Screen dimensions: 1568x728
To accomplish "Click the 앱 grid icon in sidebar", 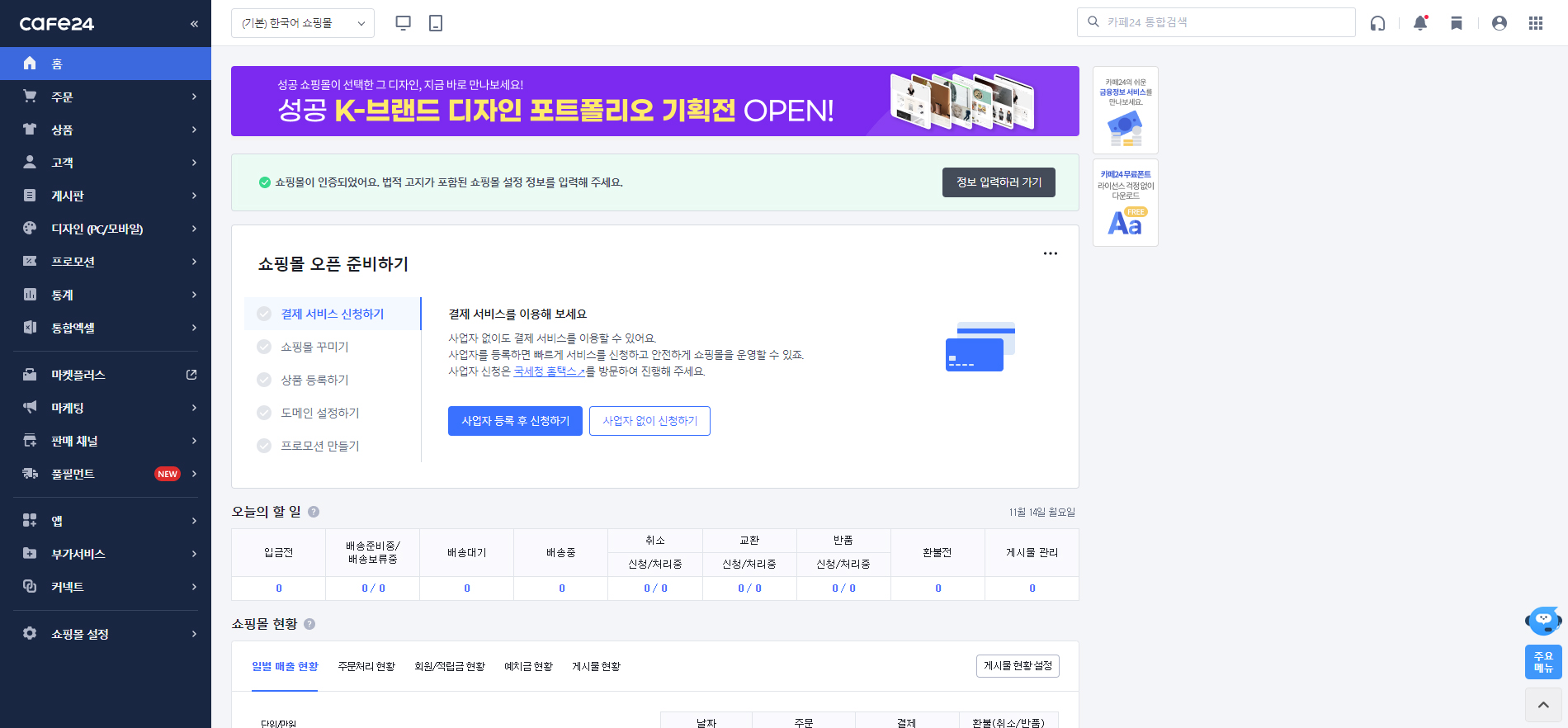I will [30, 520].
